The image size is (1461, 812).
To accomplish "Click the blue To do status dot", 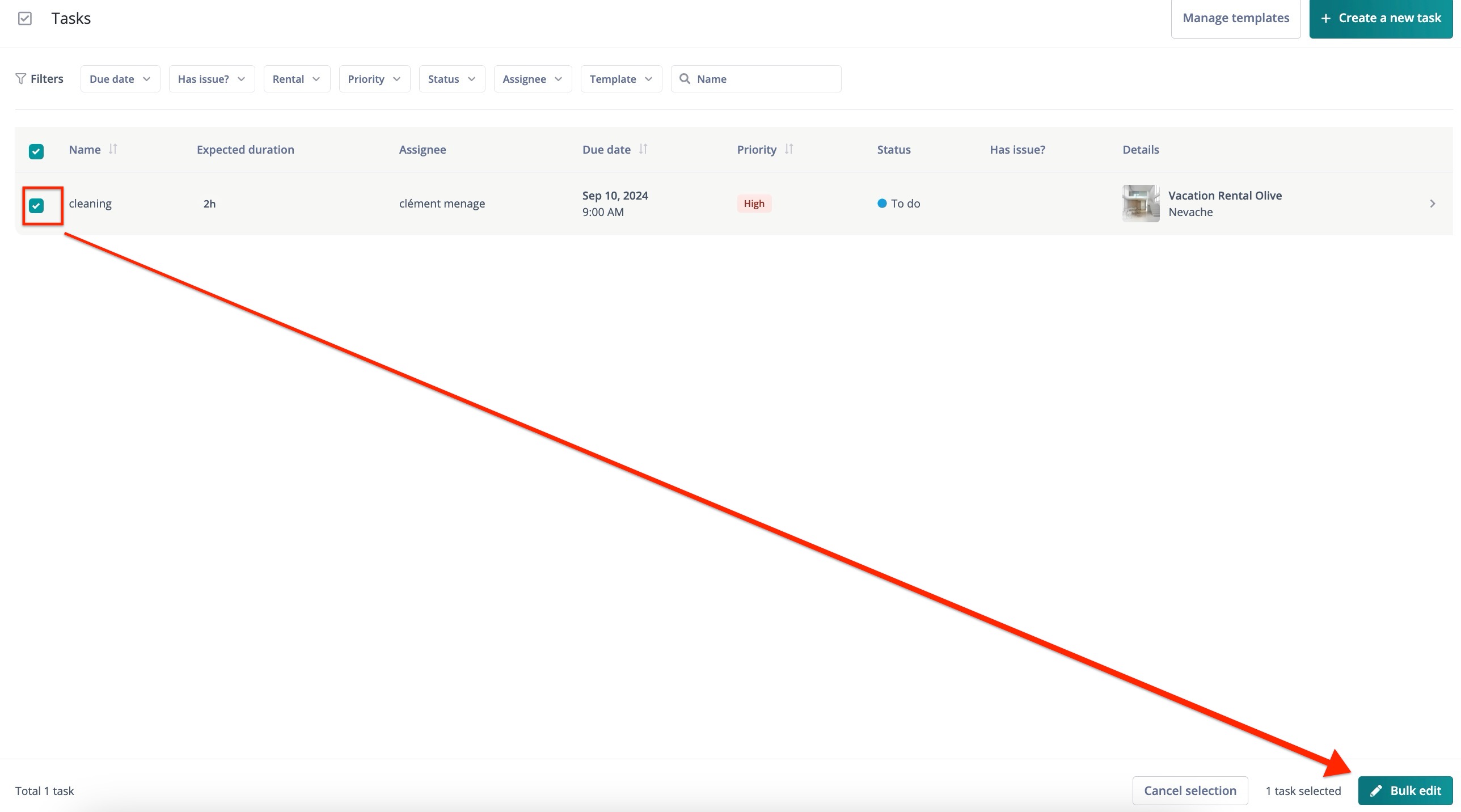I will [882, 204].
